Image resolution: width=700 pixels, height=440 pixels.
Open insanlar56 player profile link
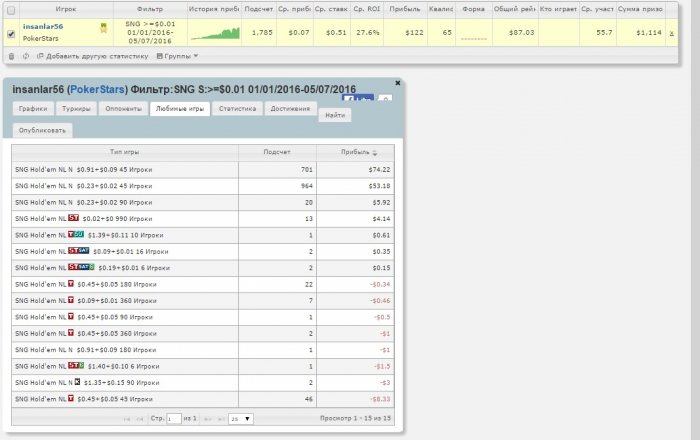pos(43,26)
